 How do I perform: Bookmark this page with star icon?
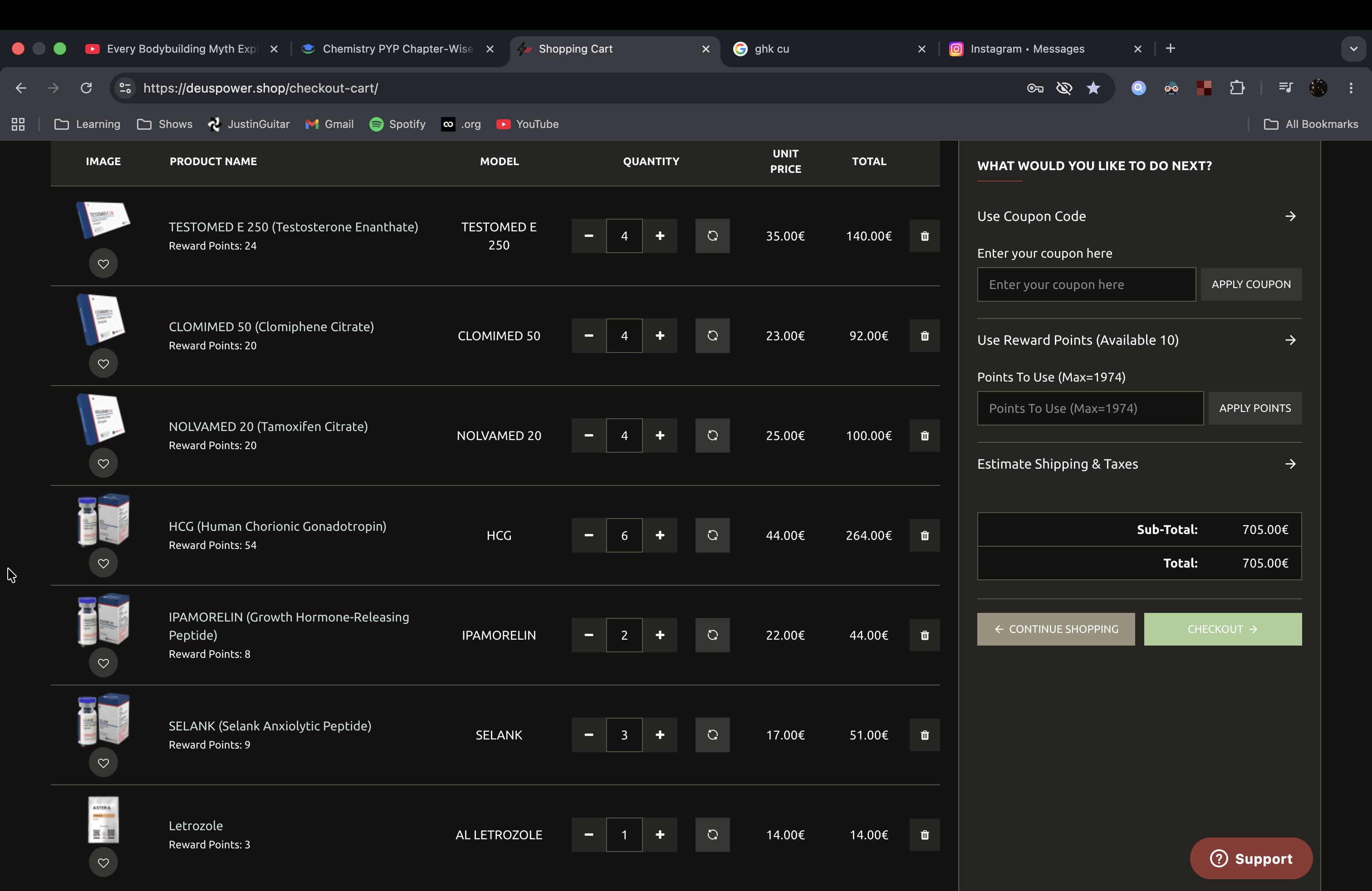pyautogui.click(x=1093, y=88)
